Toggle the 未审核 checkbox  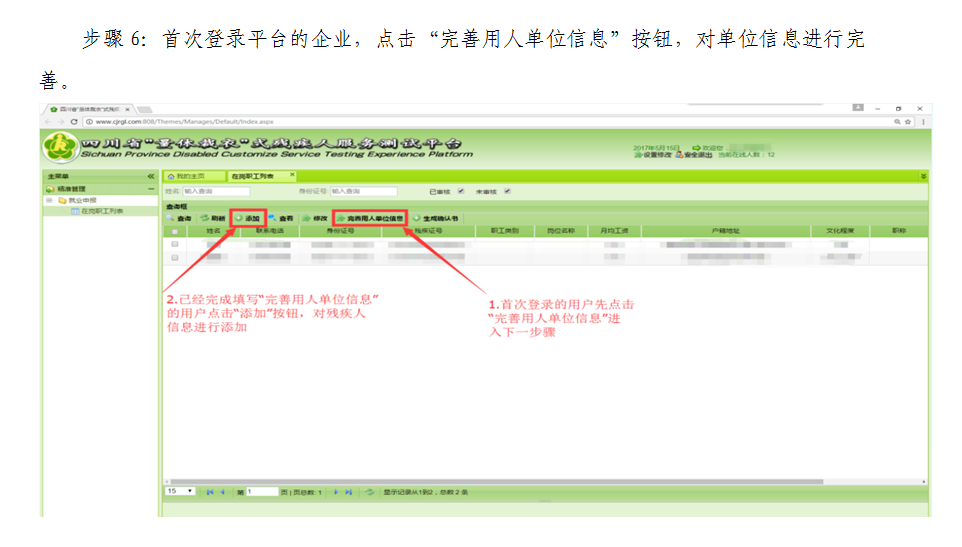(x=507, y=191)
